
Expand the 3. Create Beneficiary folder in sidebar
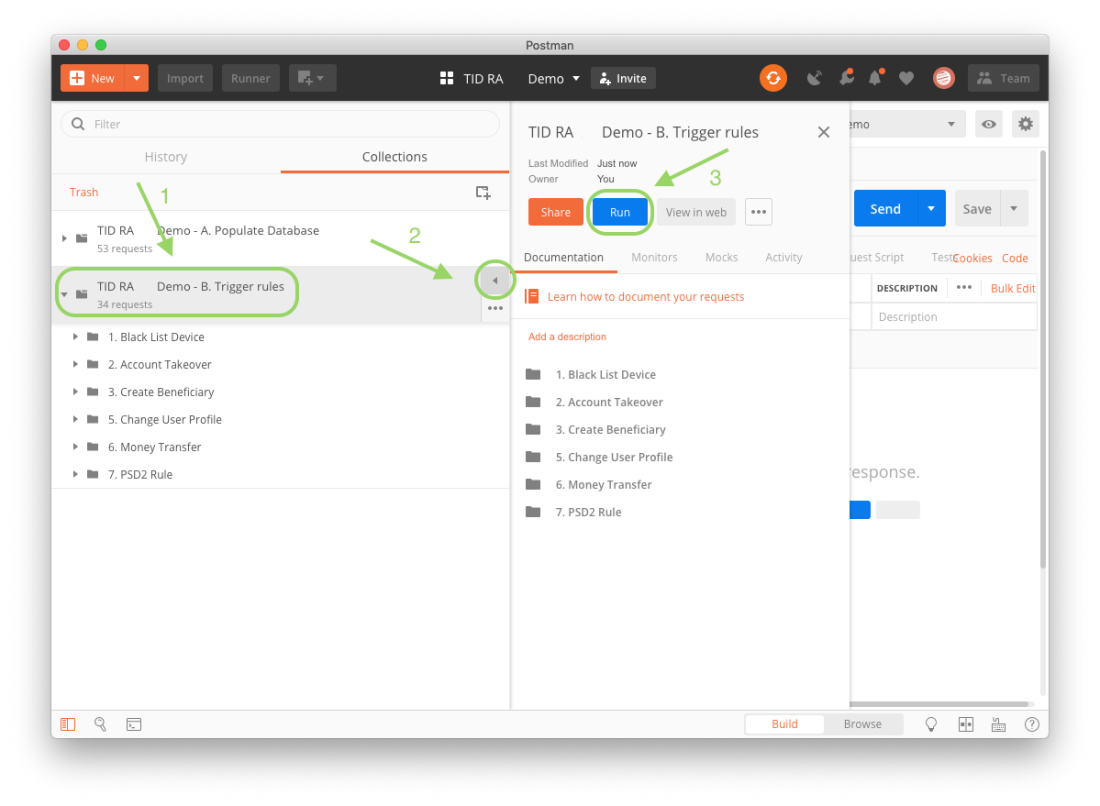75,391
